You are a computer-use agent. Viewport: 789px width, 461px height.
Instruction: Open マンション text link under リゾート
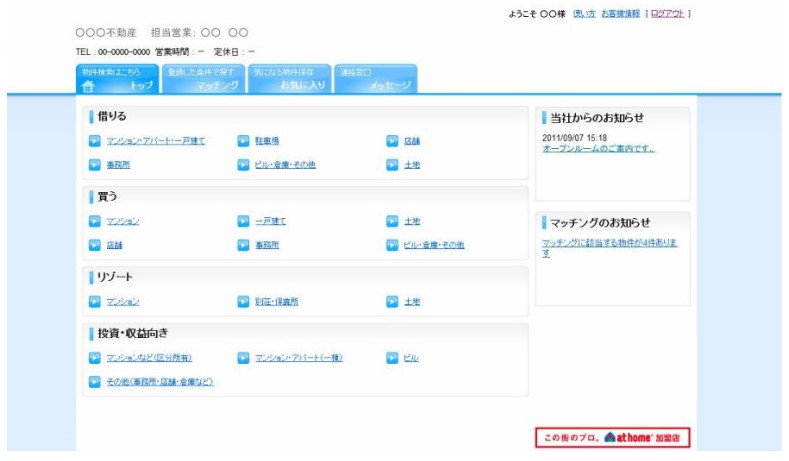tap(123, 301)
